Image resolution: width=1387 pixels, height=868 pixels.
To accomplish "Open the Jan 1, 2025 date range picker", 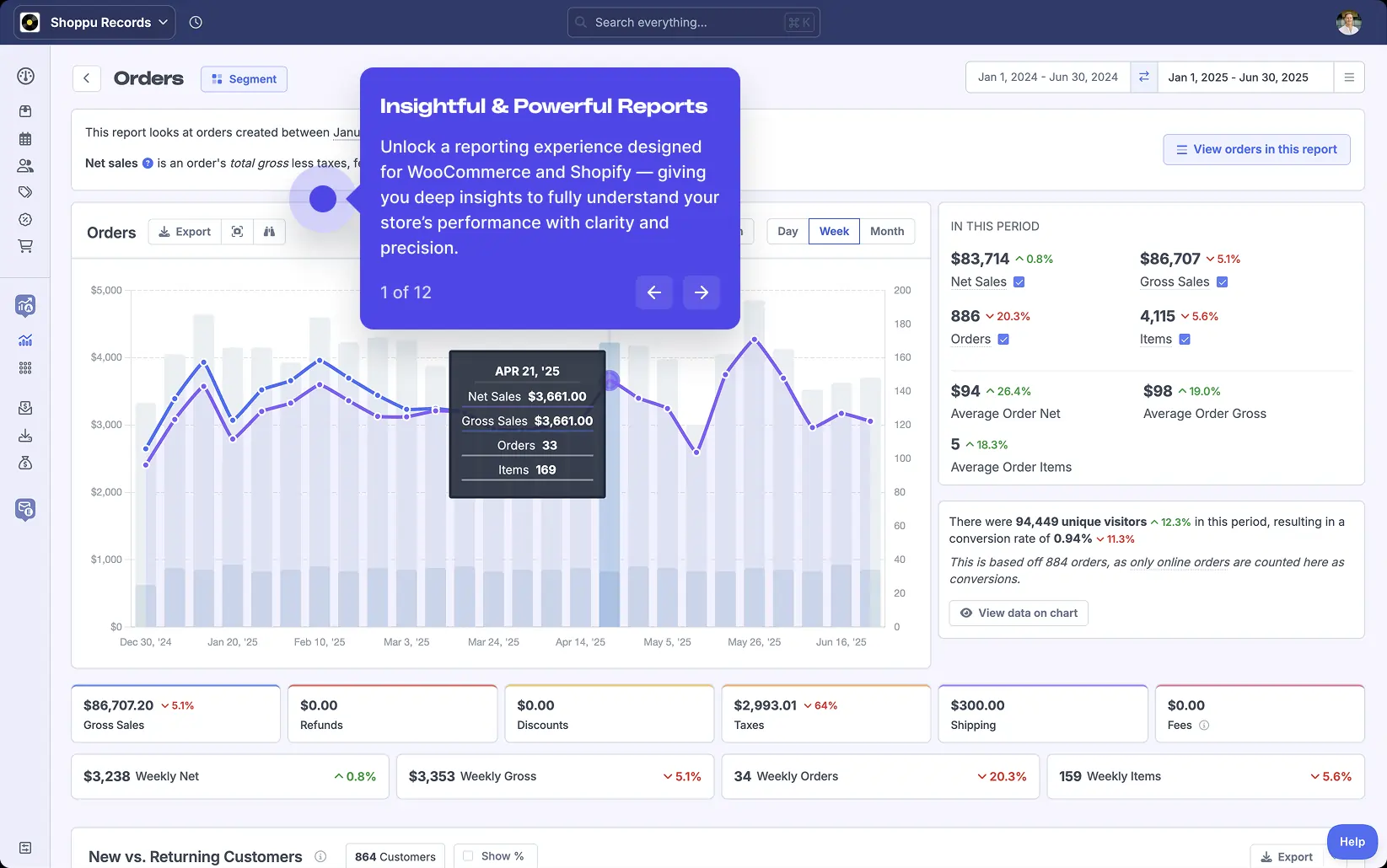I will pyautogui.click(x=1238, y=77).
